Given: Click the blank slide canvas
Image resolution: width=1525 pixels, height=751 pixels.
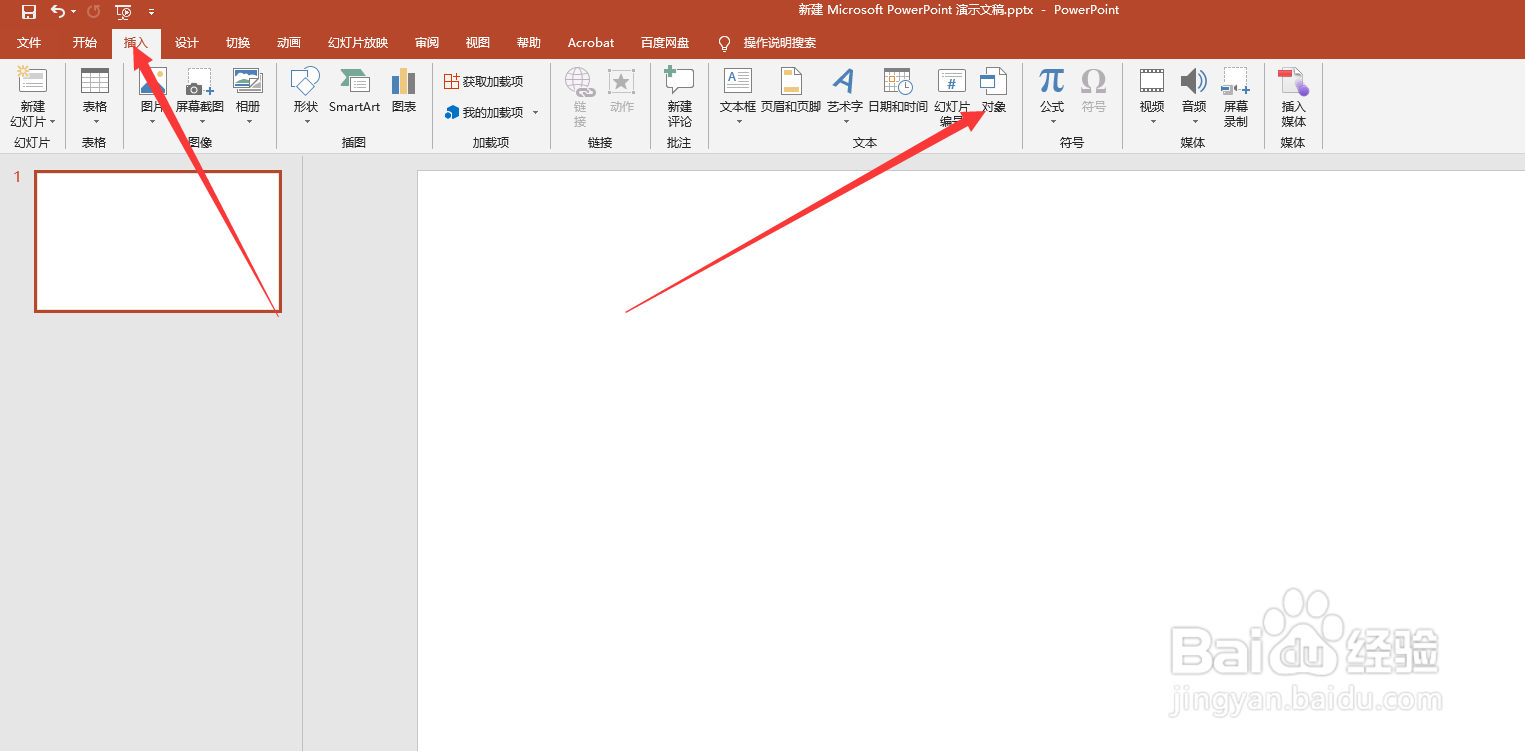Looking at the screenshot, I should pos(970,460).
